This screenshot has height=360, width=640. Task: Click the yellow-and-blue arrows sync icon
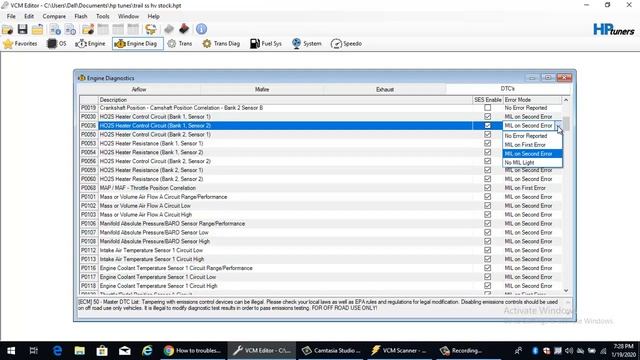click(x=151, y=29)
